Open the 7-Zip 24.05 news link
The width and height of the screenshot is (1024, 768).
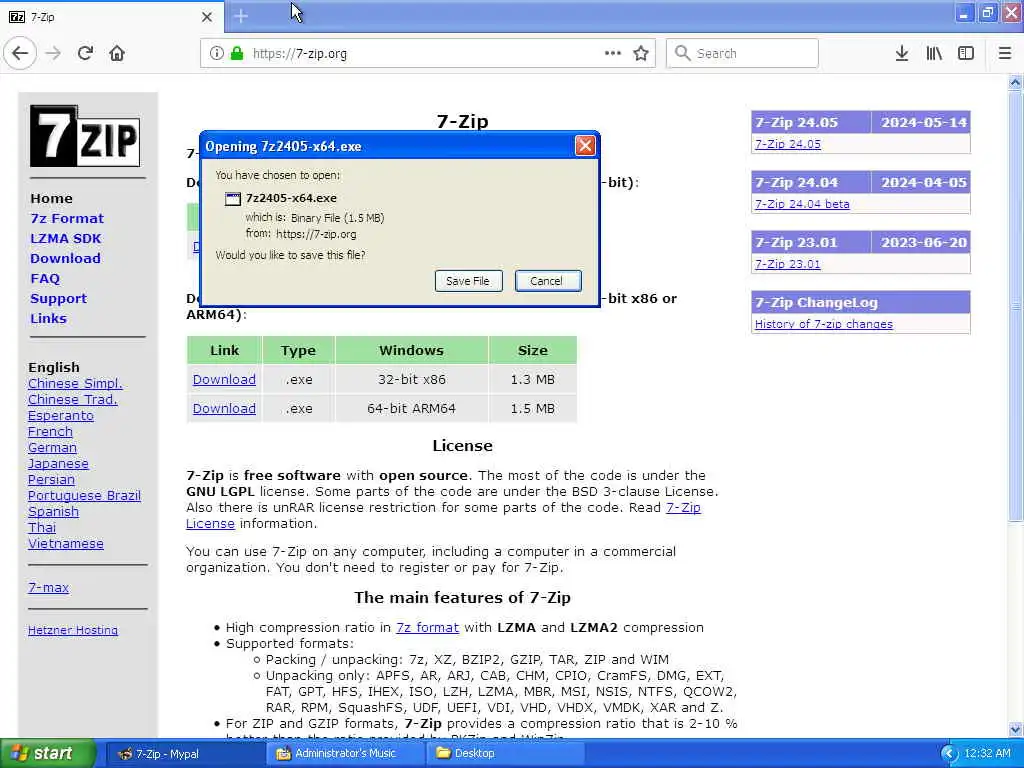coord(788,144)
